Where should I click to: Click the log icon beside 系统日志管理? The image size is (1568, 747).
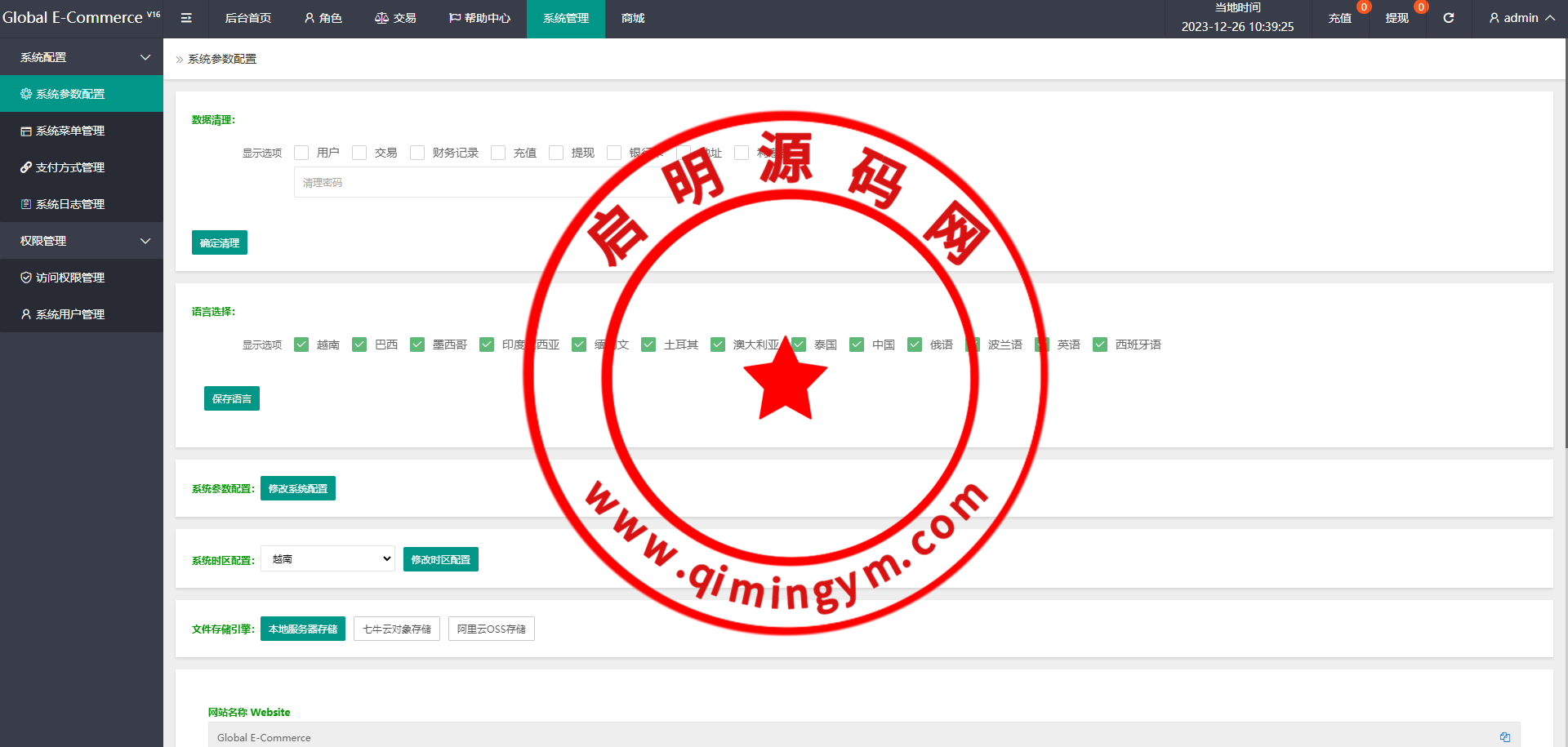click(26, 204)
